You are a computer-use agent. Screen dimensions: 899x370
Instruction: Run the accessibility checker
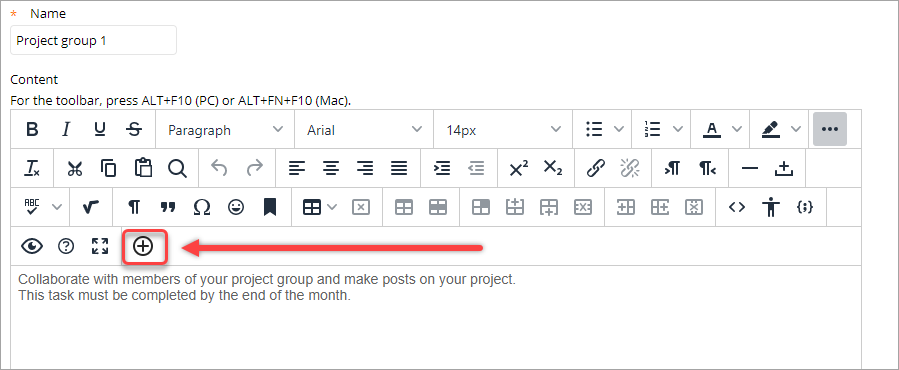(x=771, y=207)
